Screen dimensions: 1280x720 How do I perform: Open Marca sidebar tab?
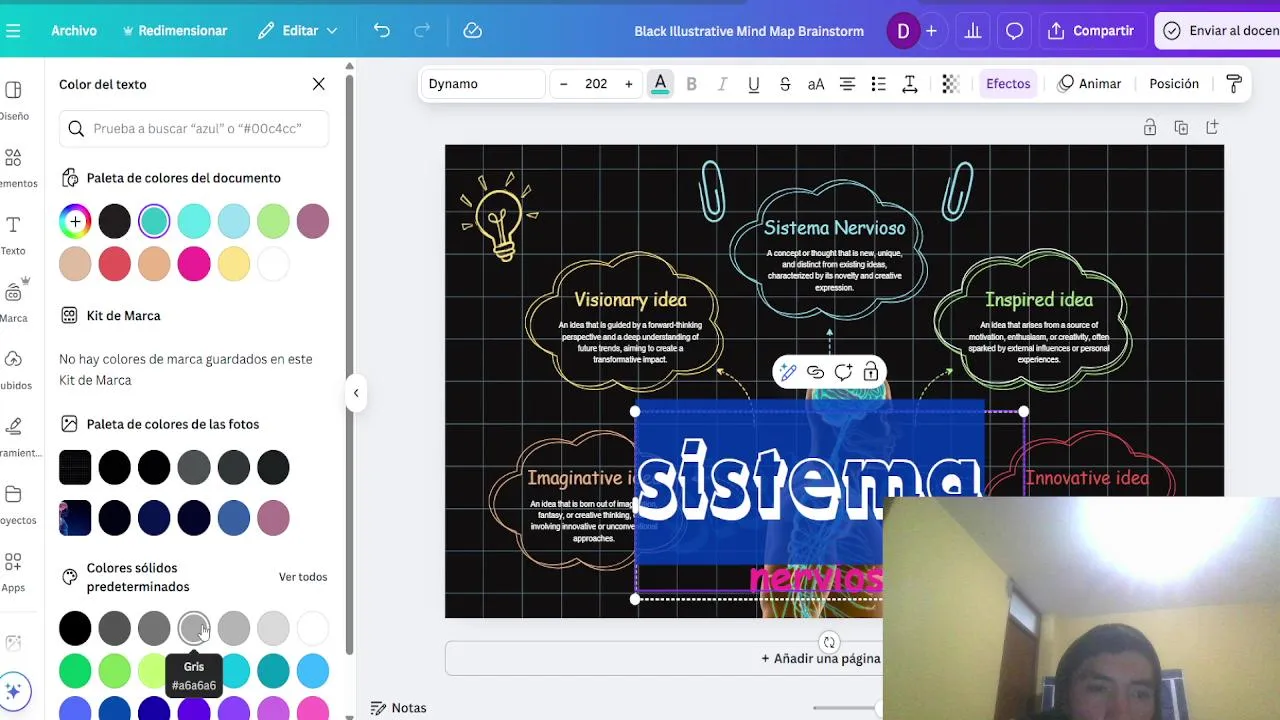click(14, 302)
